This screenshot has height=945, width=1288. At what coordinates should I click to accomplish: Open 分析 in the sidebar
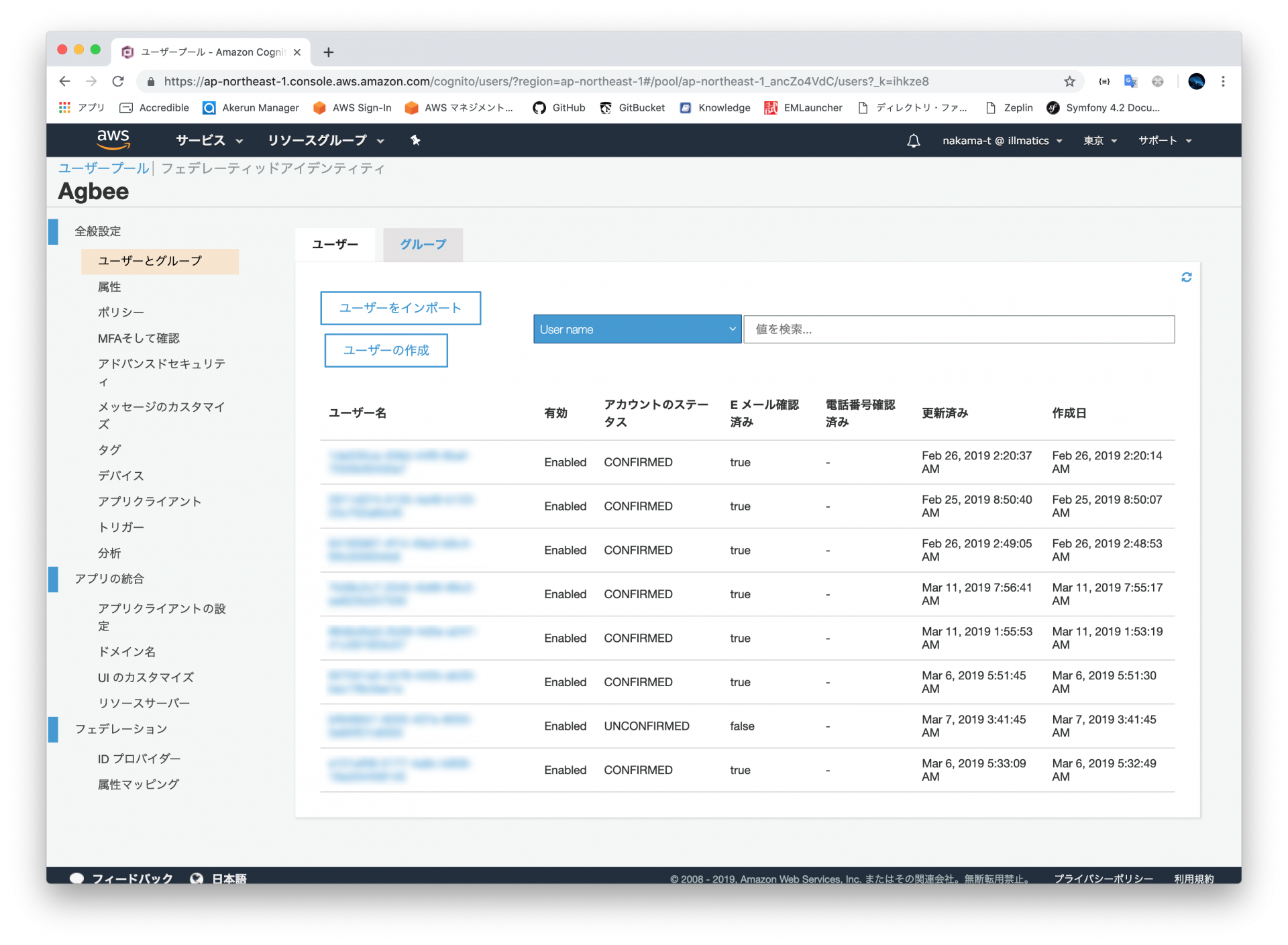click(x=109, y=553)
